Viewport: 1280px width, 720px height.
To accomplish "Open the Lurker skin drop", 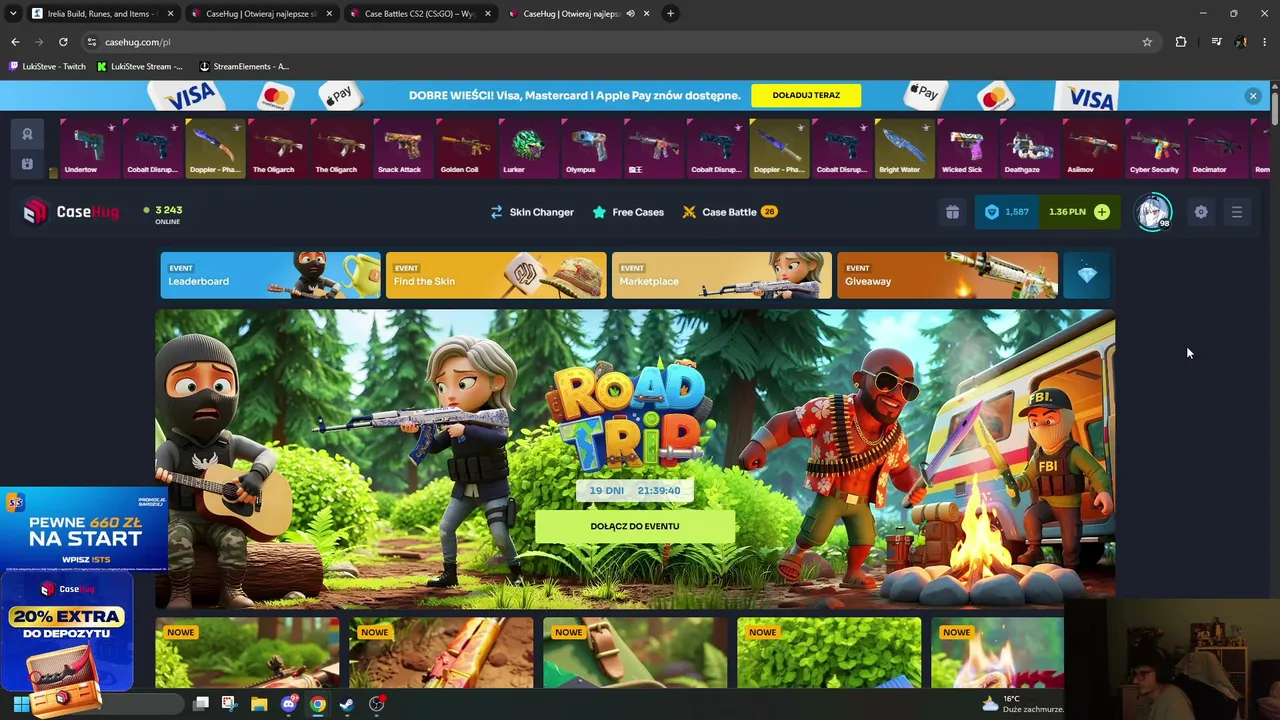I will [528, 148].
